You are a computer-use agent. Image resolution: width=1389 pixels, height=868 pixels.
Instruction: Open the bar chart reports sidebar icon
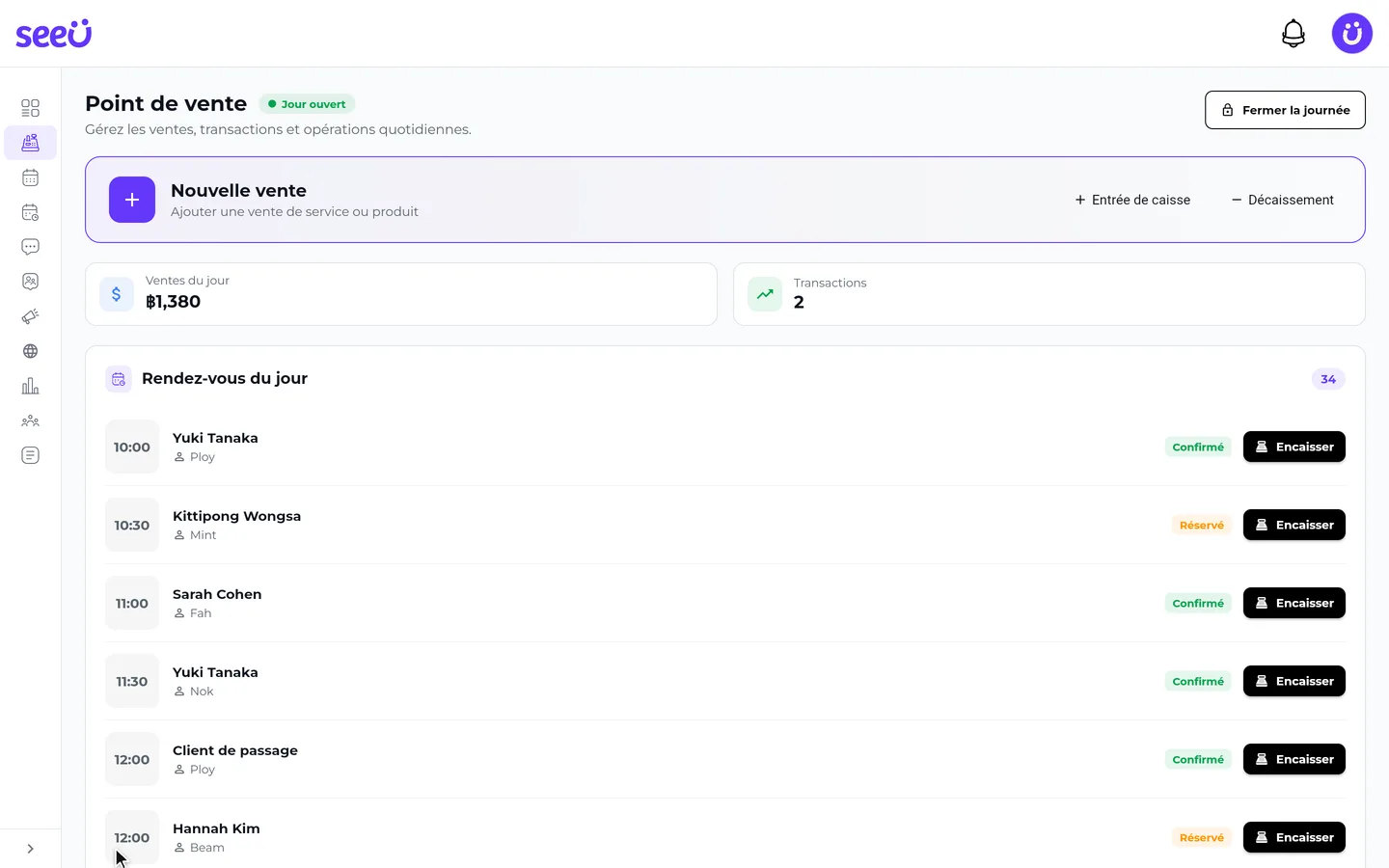click(x=30, y=386)
